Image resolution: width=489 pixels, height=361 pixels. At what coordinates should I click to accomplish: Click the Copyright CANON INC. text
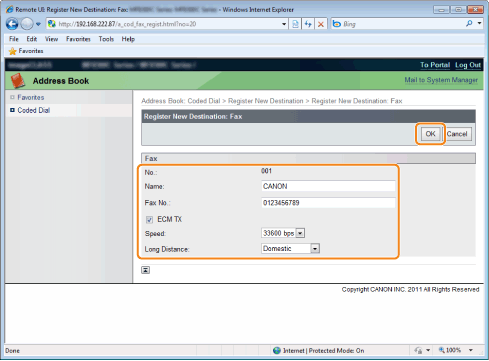click(x=410, y=289)
